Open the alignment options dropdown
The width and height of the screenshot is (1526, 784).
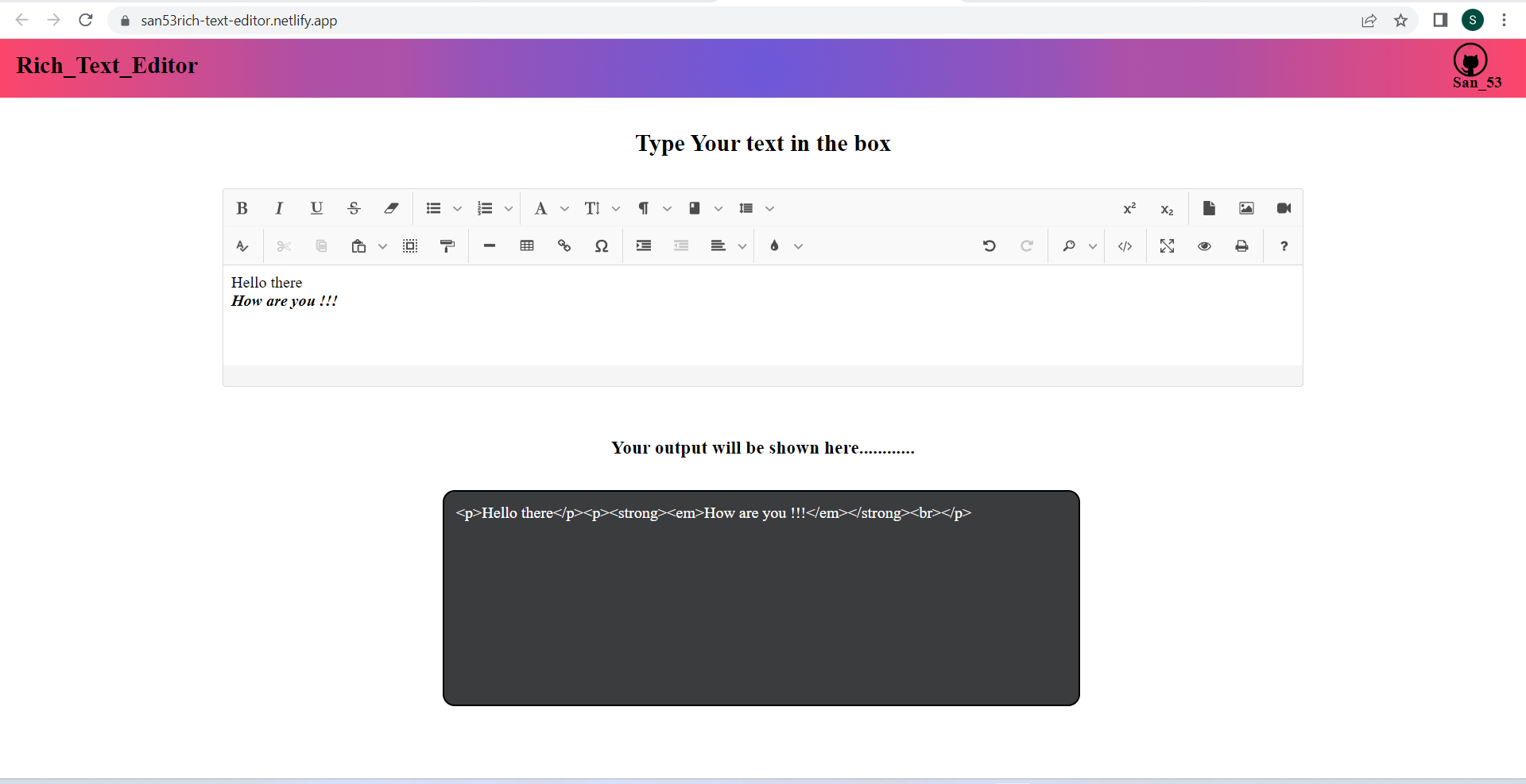tap(742, 246)
